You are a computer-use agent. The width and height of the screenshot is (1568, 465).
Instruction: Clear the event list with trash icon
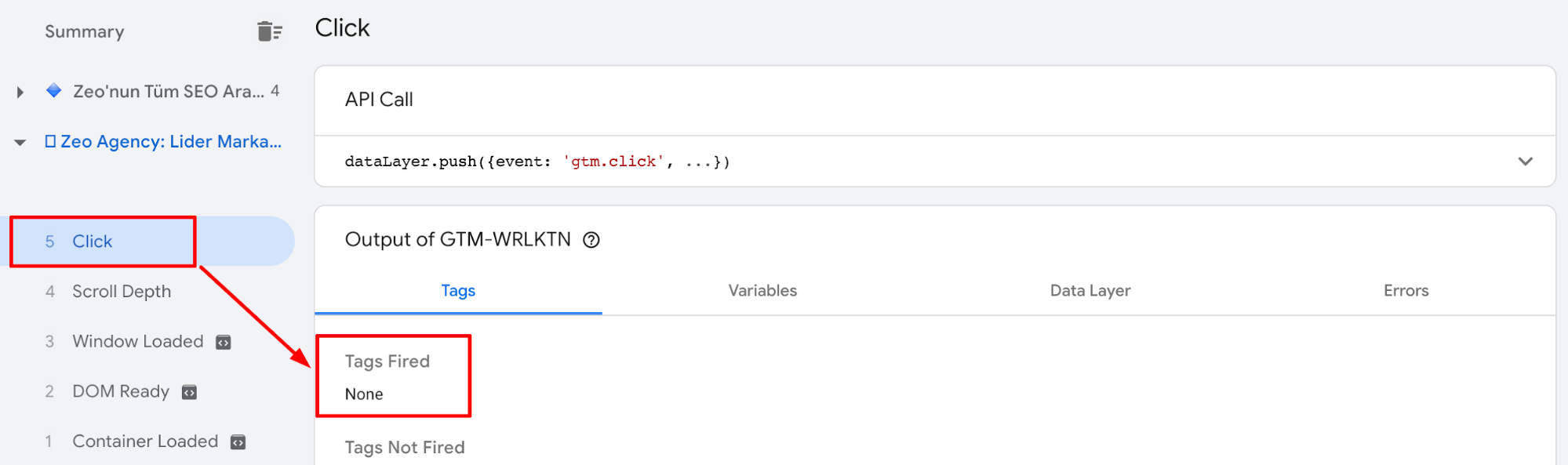[269, 31]
